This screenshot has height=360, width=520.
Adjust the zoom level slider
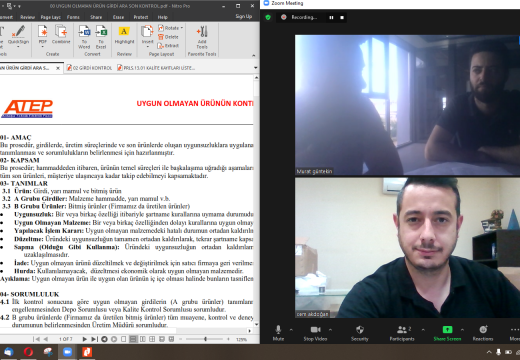[x=205, y=339]
